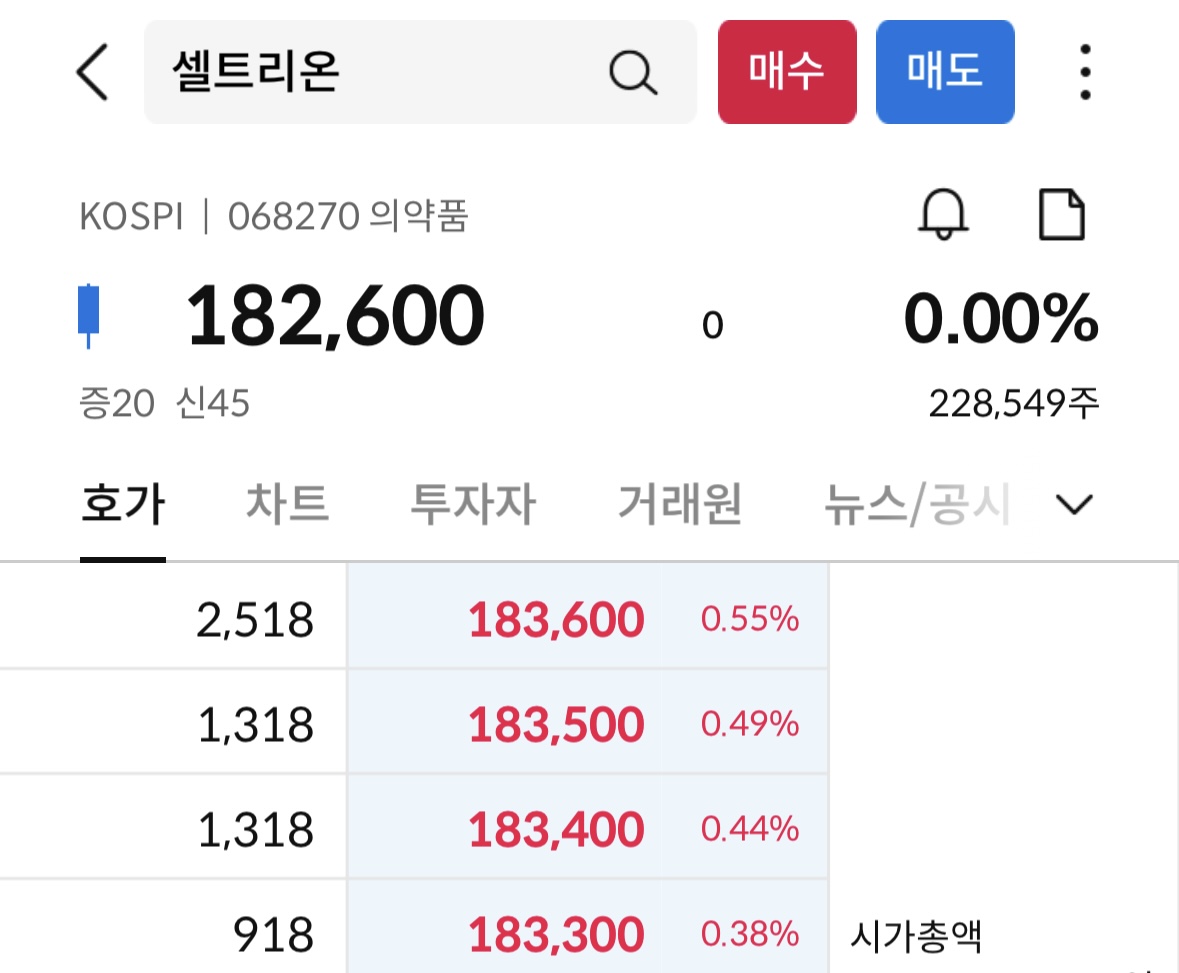Tap the 신45 credit label
1179x973 pixels.
[x=213, y=403]
